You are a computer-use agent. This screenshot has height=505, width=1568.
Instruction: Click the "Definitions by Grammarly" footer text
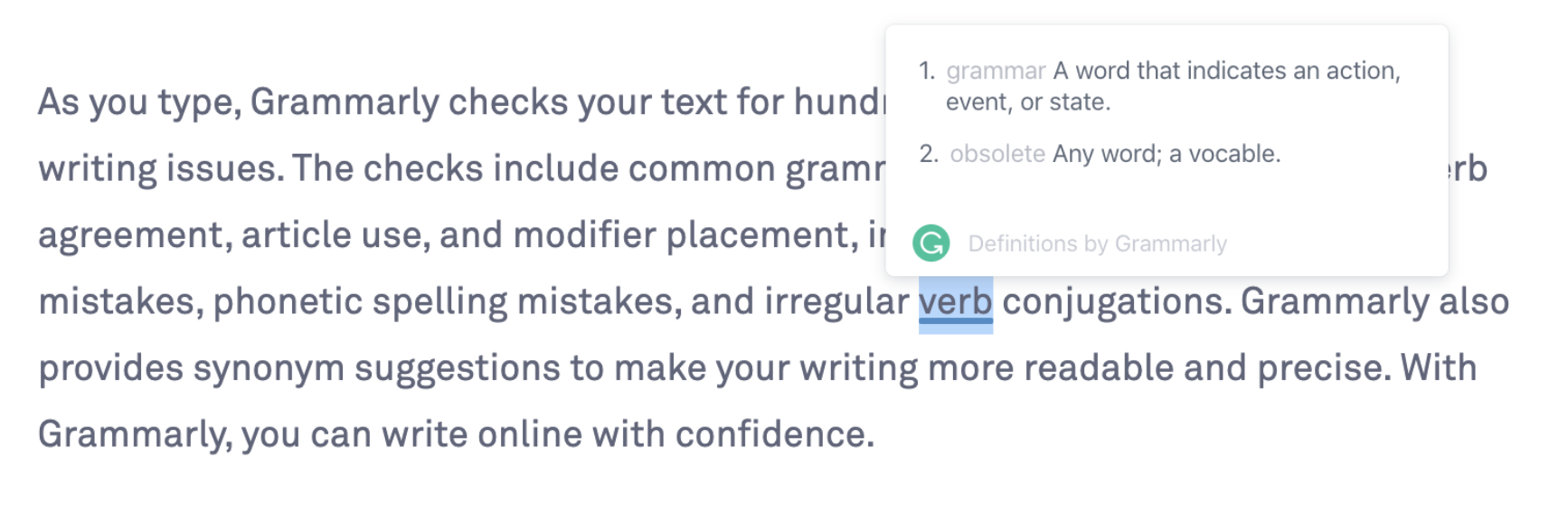click(x=1097, y=243)
